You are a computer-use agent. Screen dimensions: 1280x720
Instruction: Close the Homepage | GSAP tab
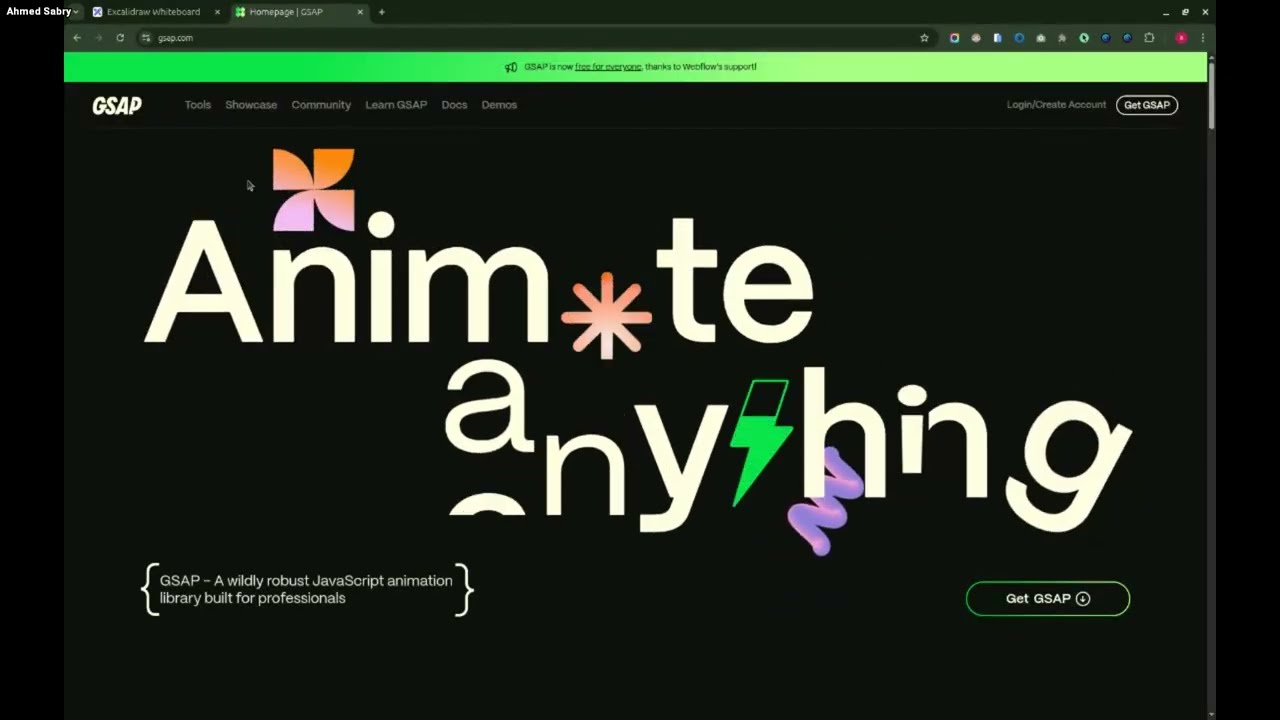click(x=360, y=12)
